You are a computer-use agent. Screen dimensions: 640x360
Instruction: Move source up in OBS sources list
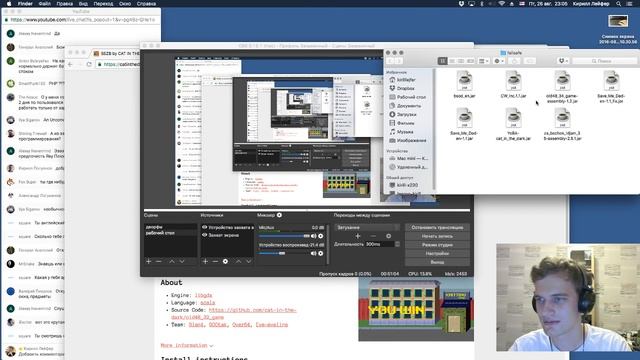pyautogui.click(x=238, y=261)
